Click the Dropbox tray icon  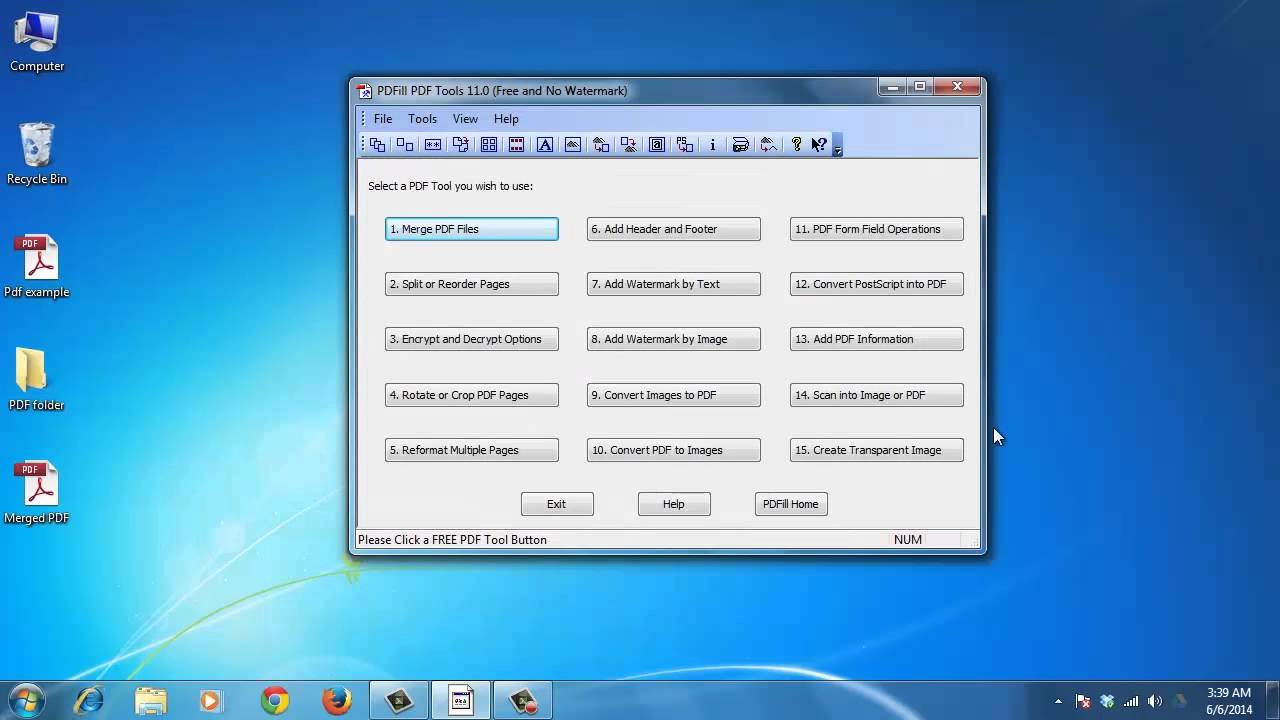[1107, 701]
